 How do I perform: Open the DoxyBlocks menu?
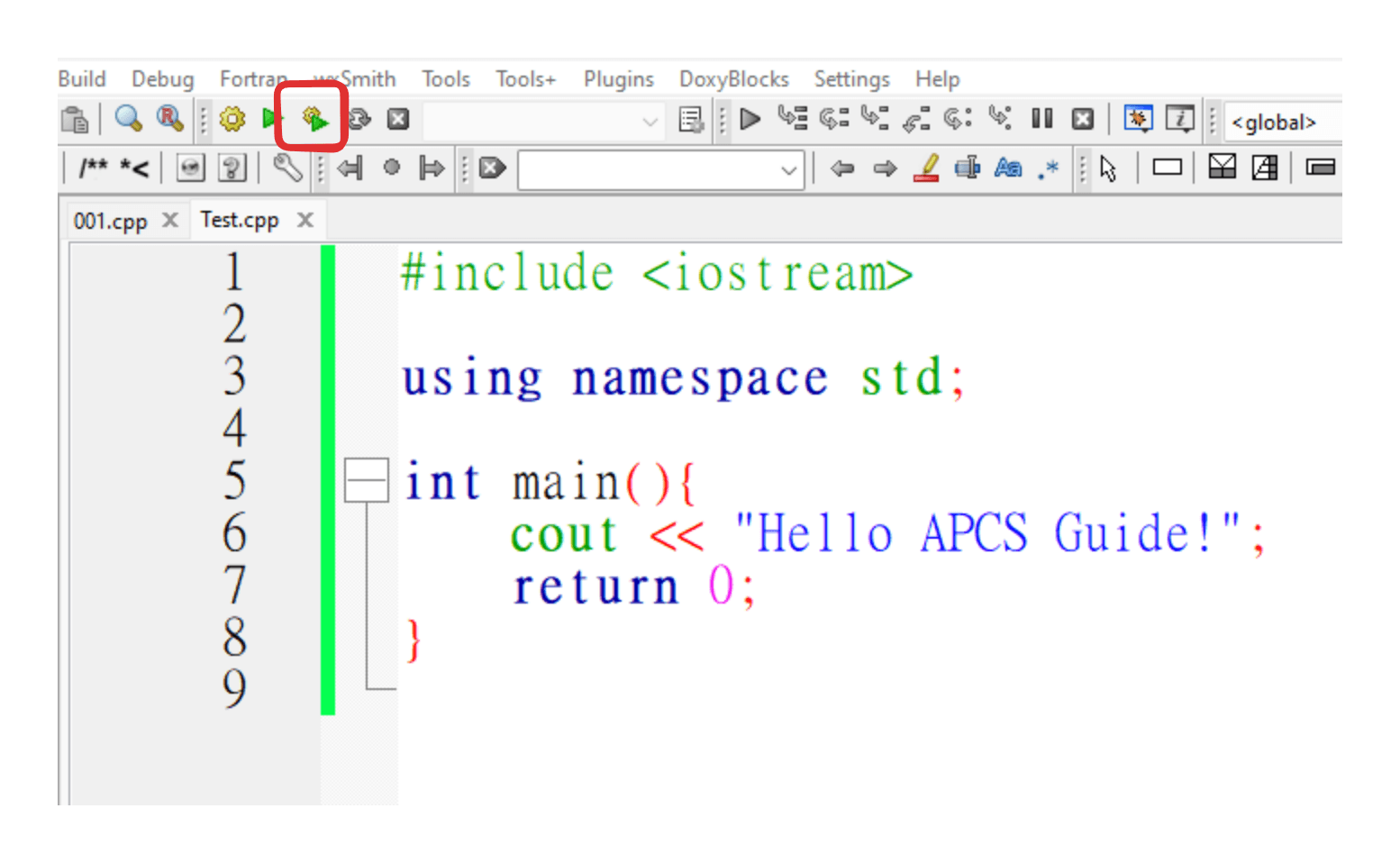pyautogui.click(x=734, y=79)
